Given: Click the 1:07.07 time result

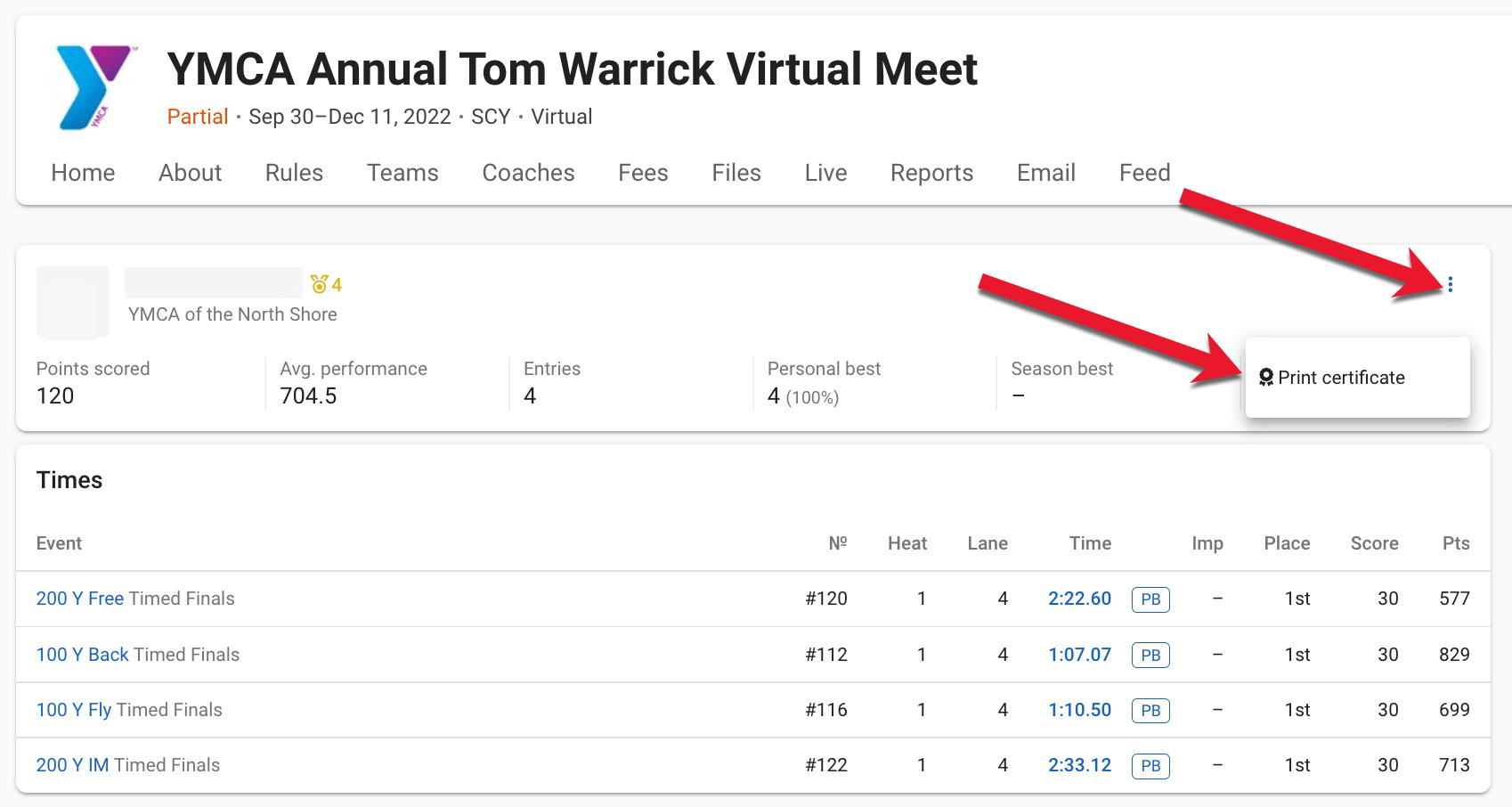Looking at the screenshot, I should tap(1079, 655).
